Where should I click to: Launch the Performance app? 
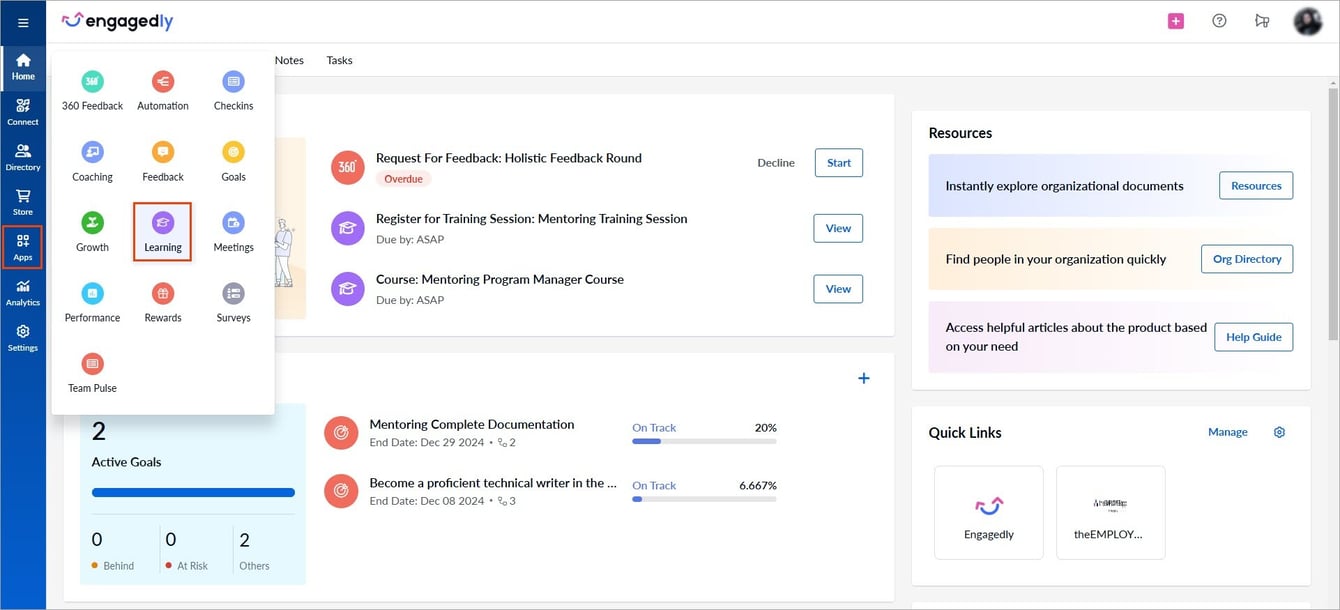[x=92, y=303]
